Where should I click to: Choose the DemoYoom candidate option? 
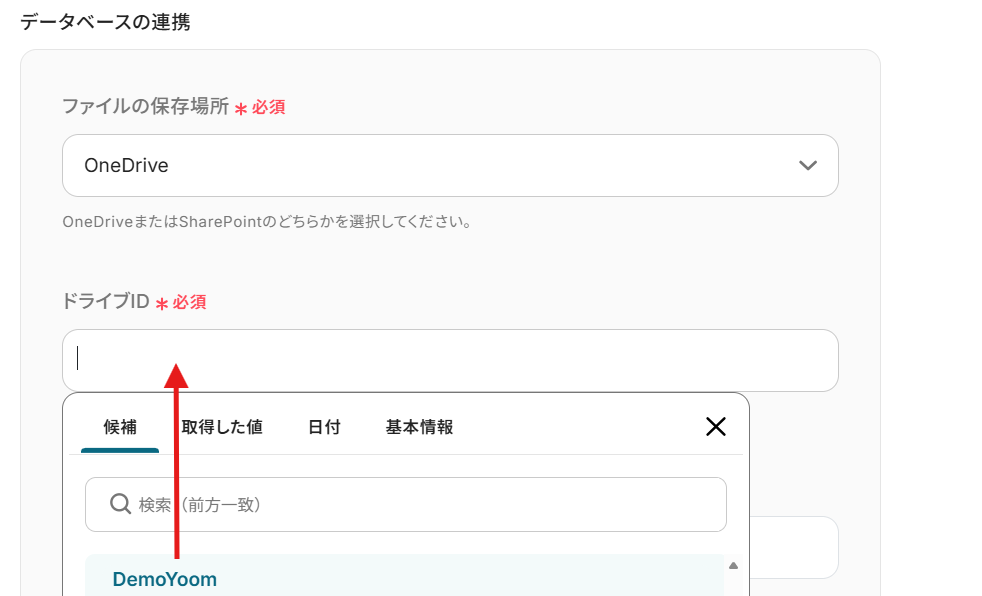pyautogui.click(x=165, y=579)
